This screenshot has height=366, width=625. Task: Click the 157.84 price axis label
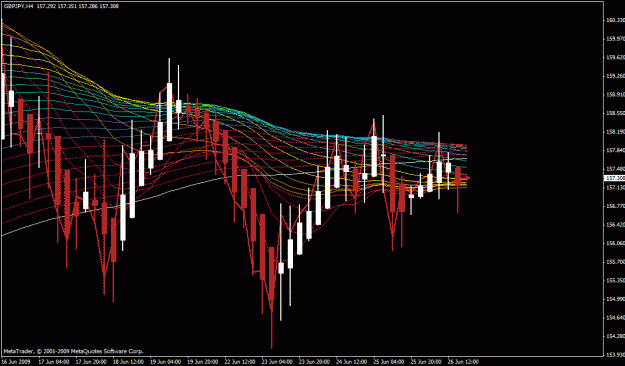coord(616,150)
